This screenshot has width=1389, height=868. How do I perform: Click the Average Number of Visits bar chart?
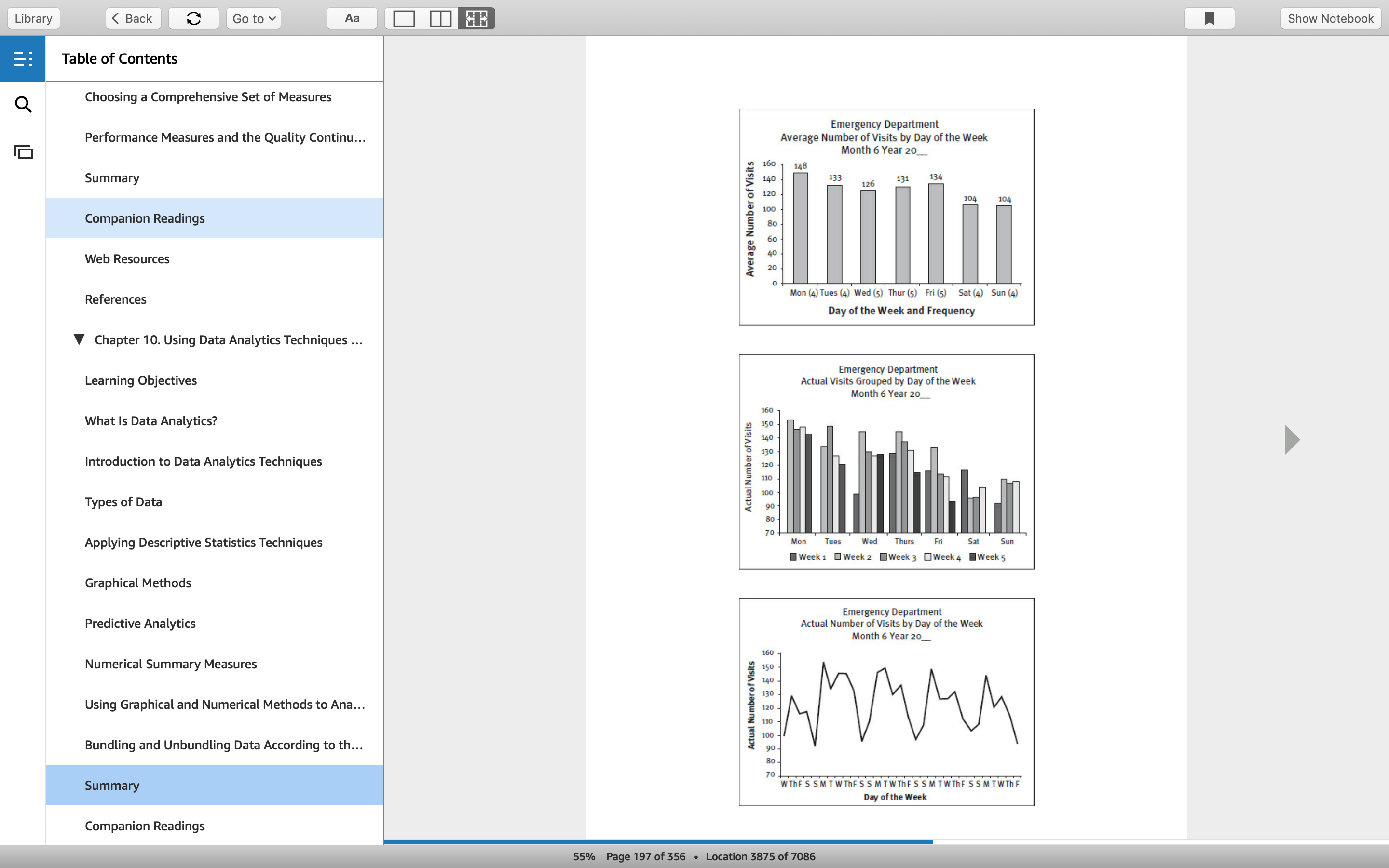(886, 217)
